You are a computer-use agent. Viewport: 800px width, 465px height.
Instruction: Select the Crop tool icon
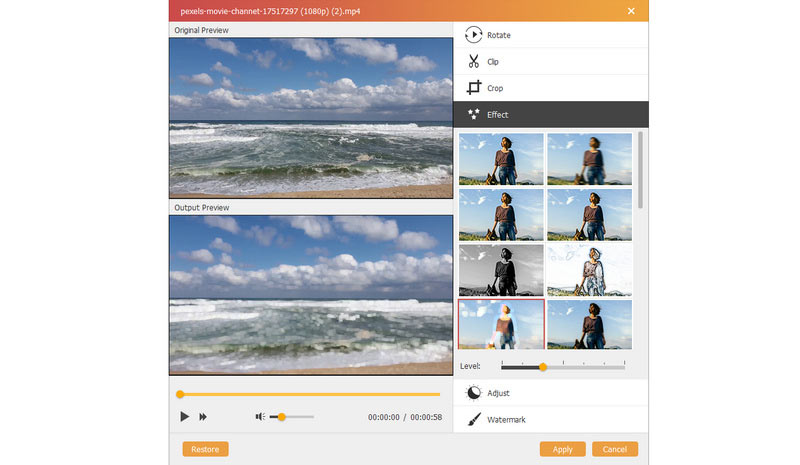point(474,88)
